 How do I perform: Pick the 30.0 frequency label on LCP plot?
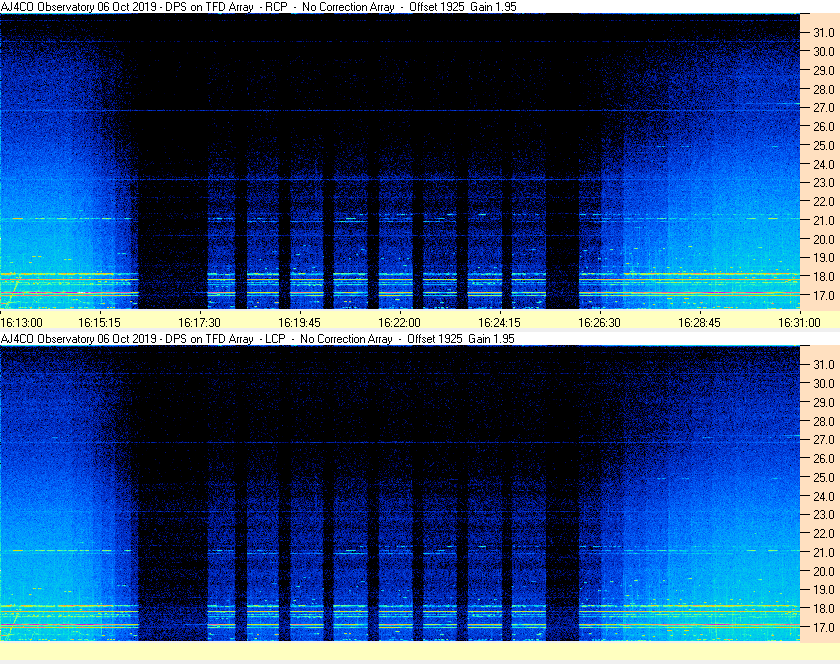click(824, 383)
